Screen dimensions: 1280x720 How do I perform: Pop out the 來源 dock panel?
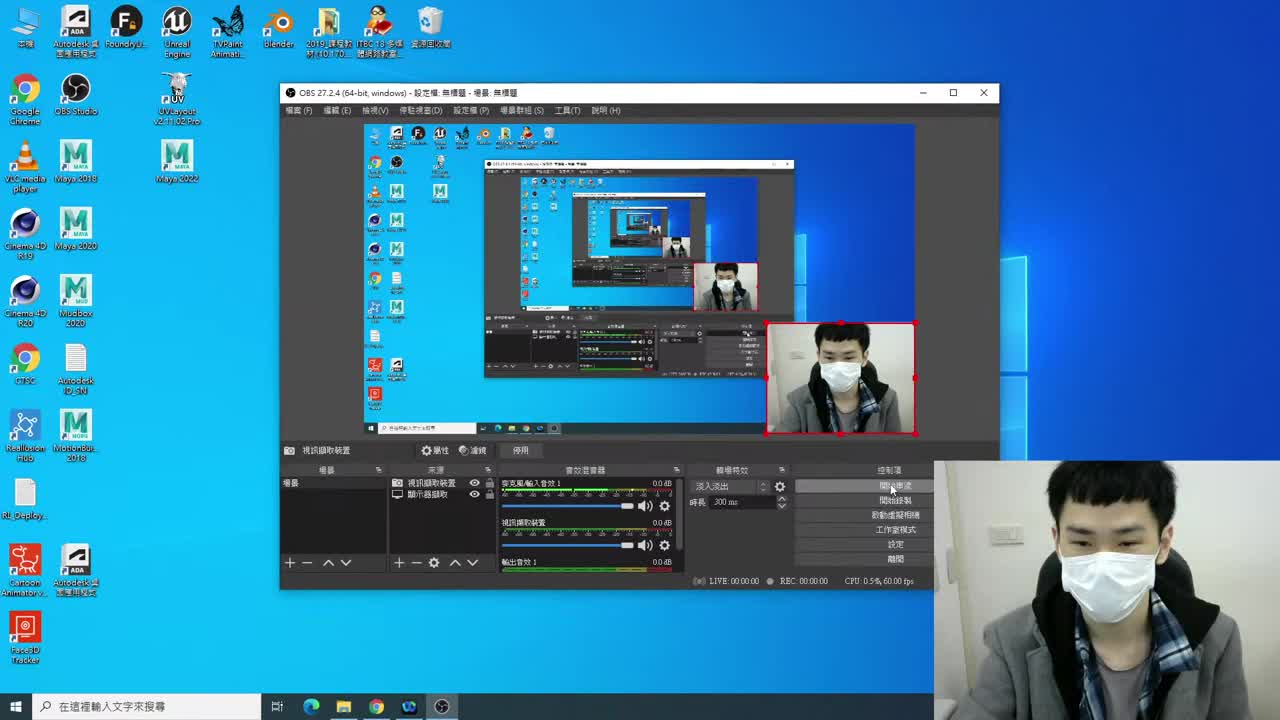pos(489,470)
